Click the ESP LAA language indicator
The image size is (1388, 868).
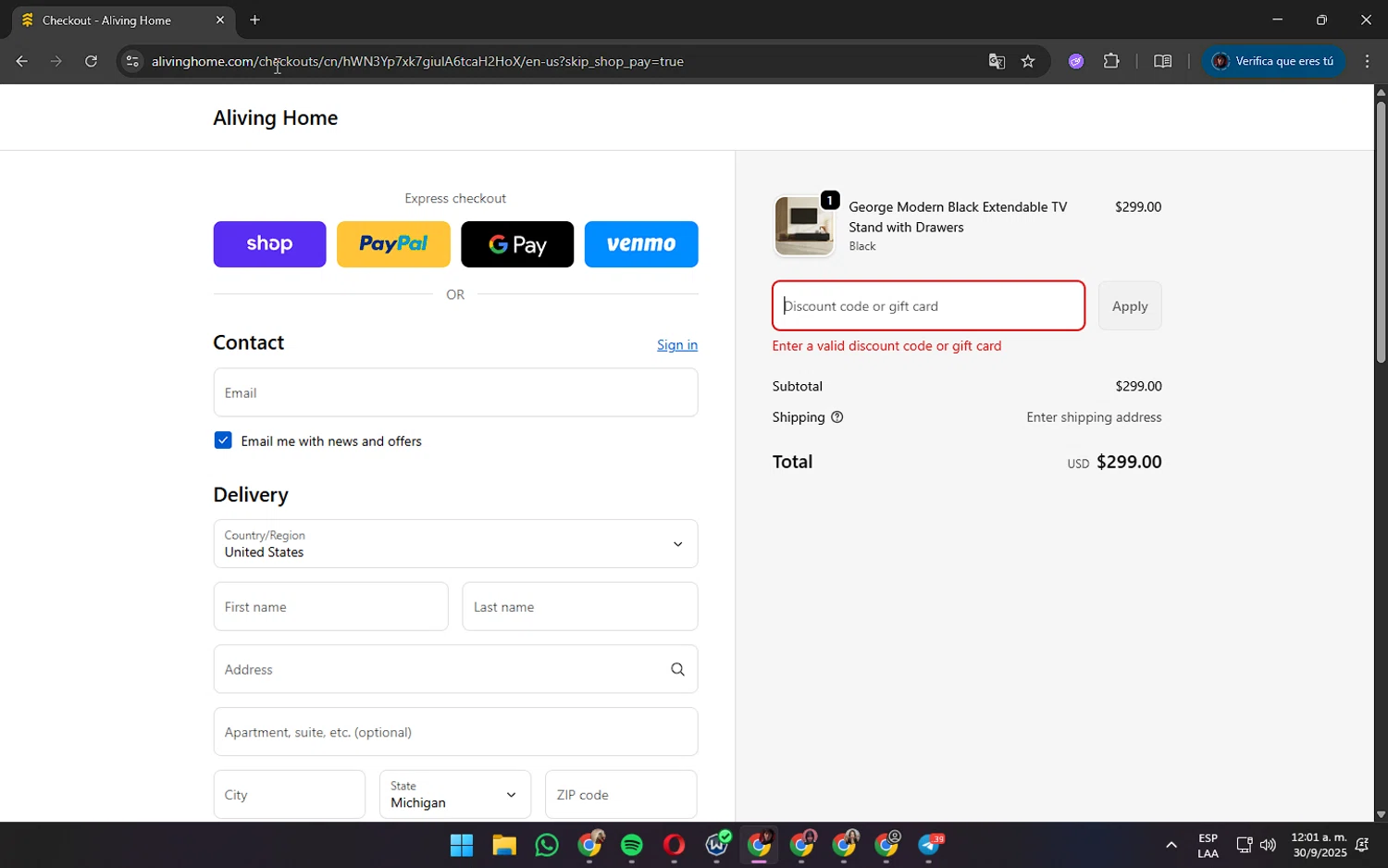[x=1208, y=846]
